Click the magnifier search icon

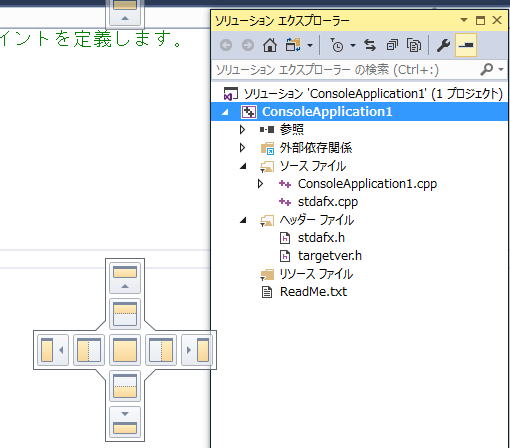[486, 69]
